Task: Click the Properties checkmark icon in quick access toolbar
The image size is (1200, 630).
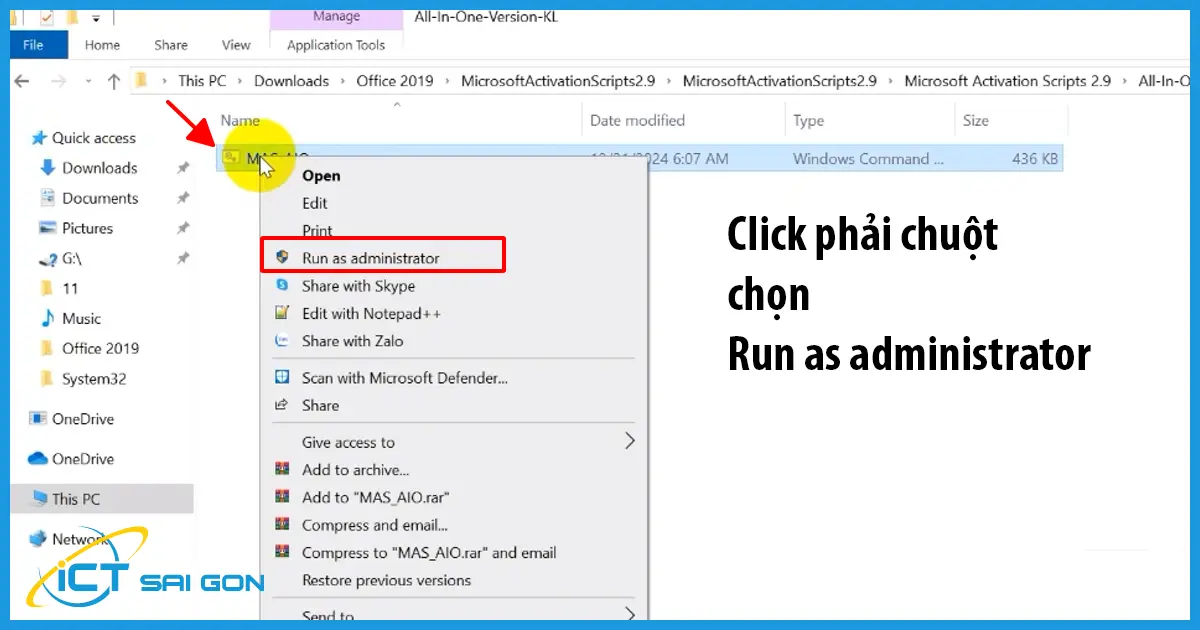Action: pos(46,17)
